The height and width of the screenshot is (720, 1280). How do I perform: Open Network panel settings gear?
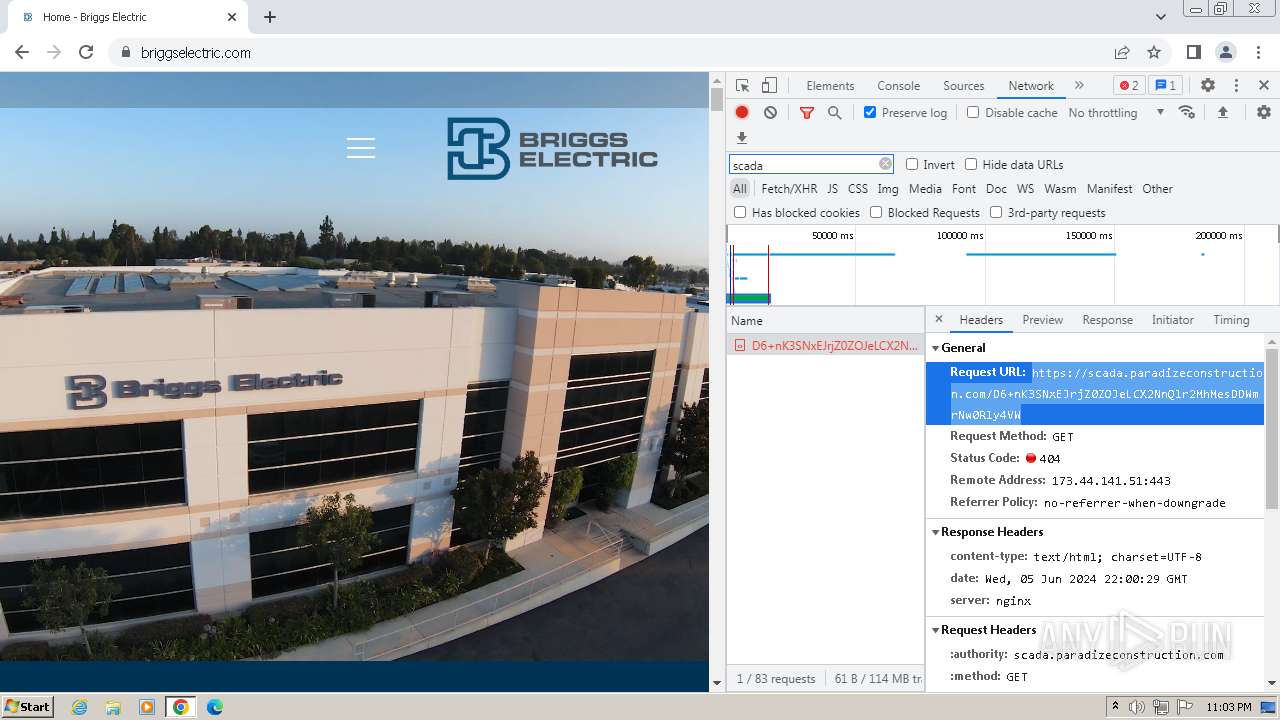[1264, 113]
